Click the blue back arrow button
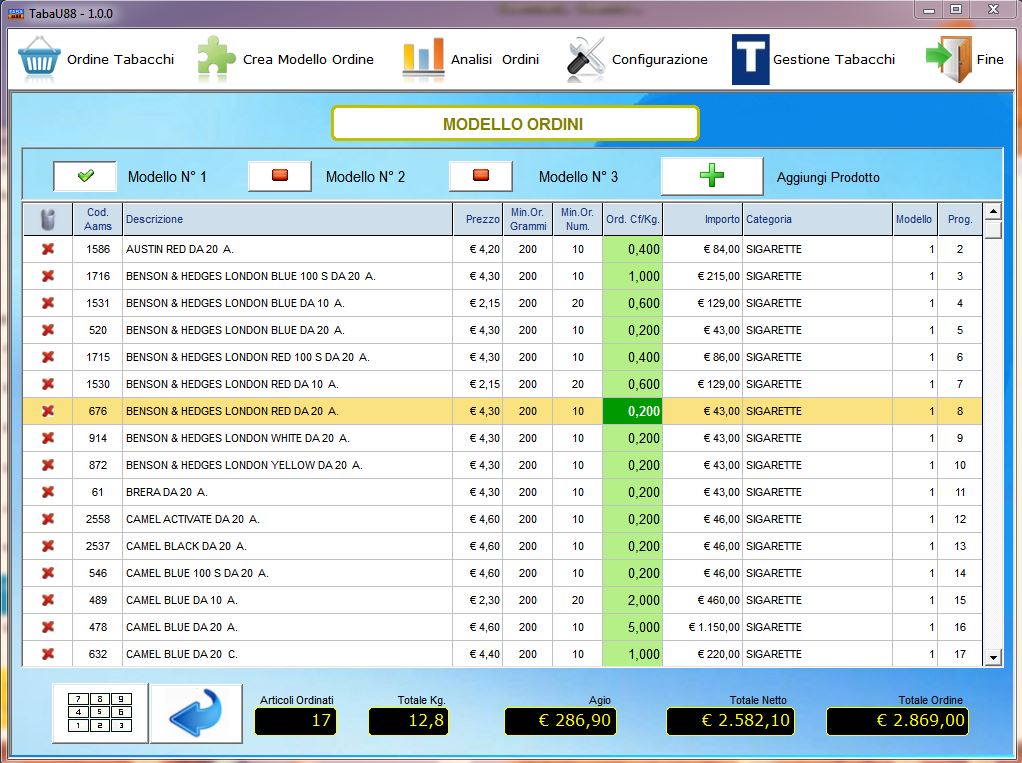This screenshot has height=763, width=1022. [196, 713]
